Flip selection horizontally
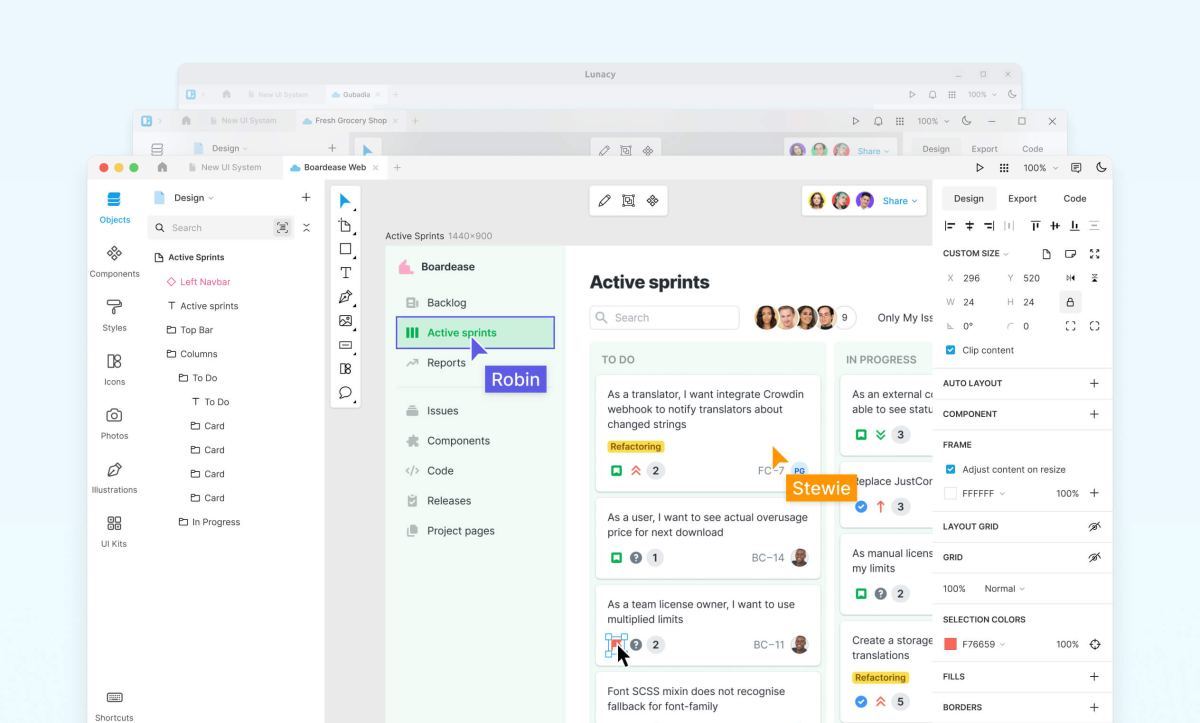The width and height of the screenshot is (1200, 723). tap(1071, 278)
